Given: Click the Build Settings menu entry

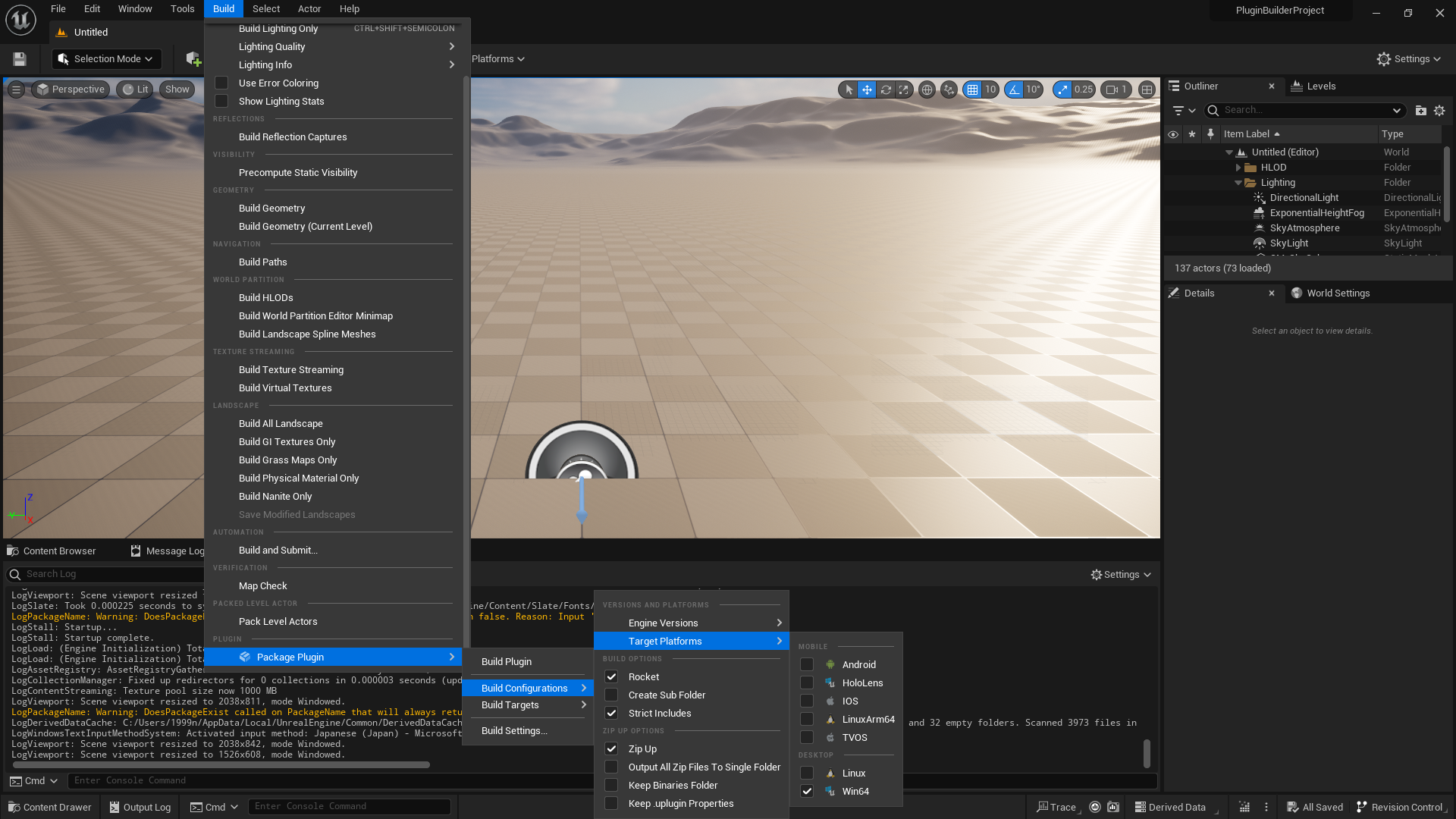Looking at the screenshot, I should (514, 730).
